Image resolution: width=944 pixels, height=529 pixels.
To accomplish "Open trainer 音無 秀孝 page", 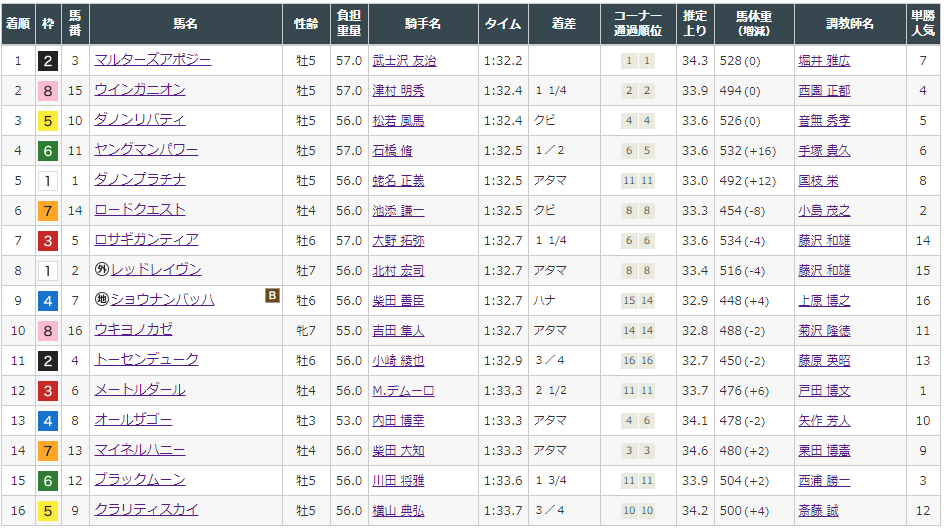I will coord(824,121).
